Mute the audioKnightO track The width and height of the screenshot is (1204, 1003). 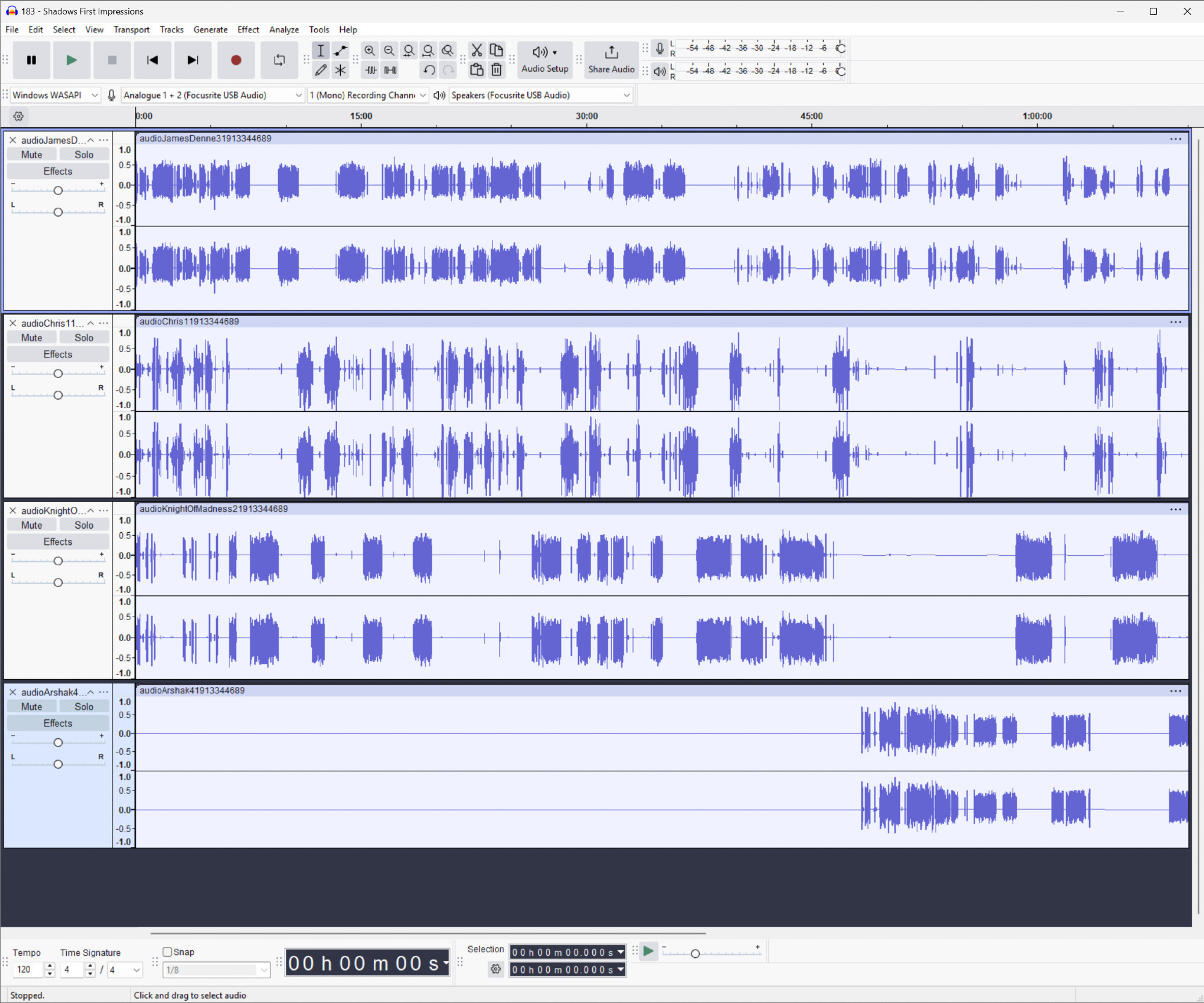pos(32,525)
